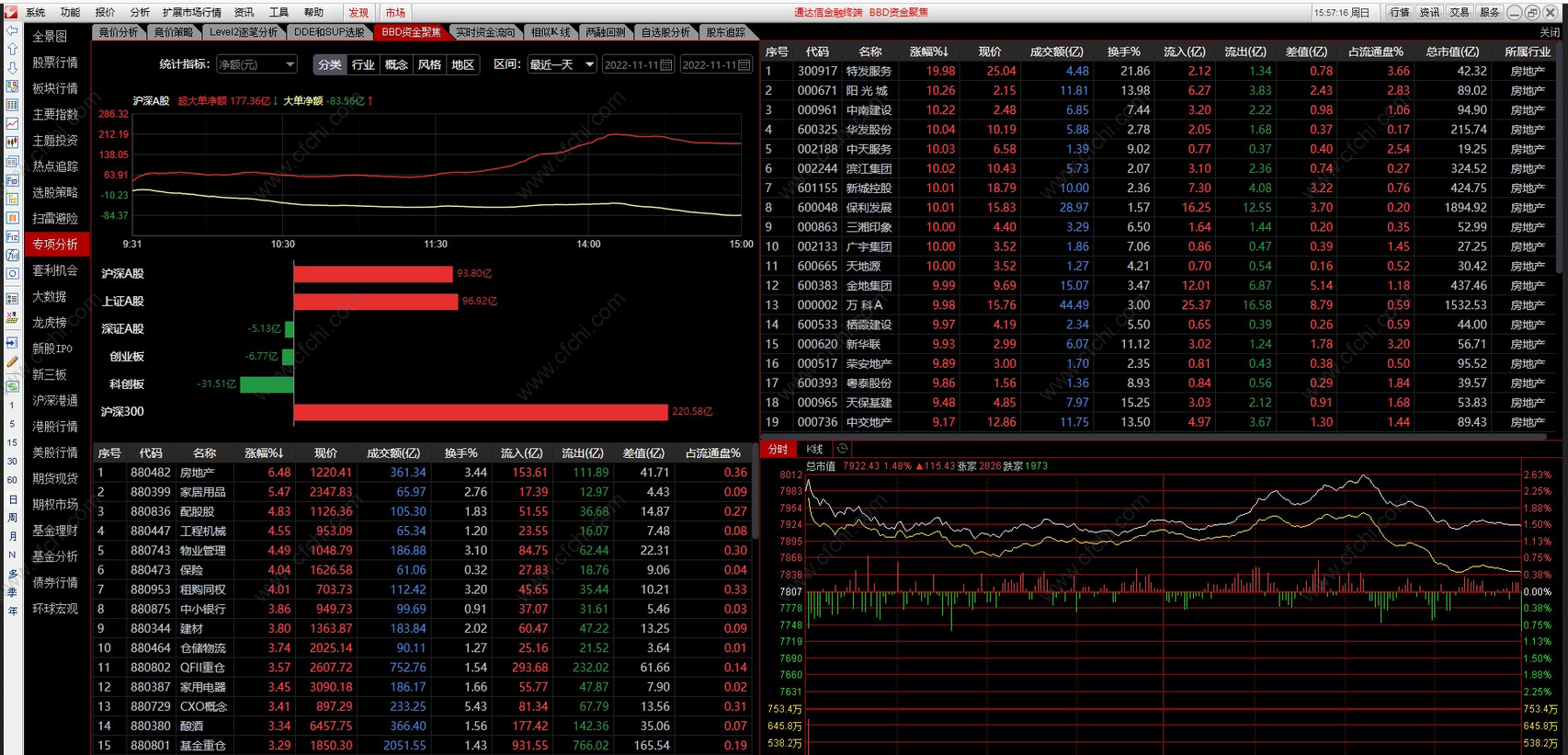Screen dimensions: 1568x755
Task: Click 关闭 to close the panel
Action: (1550, 32)
